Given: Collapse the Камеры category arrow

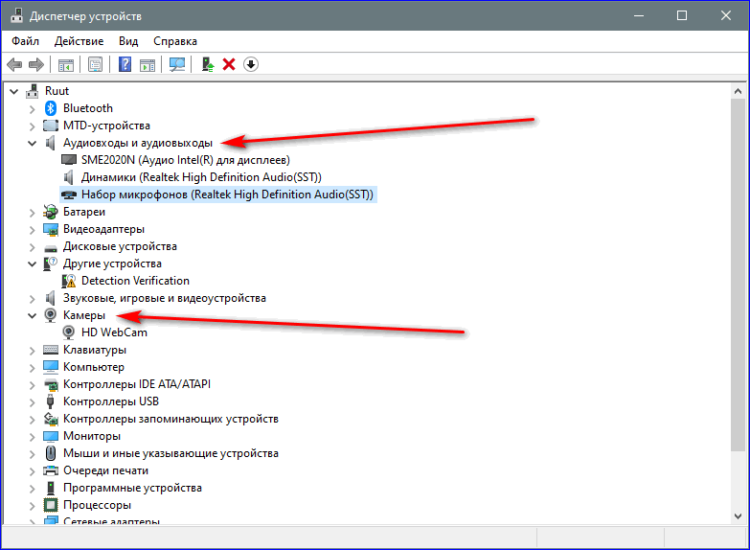Looking at the screenshot, I should (34, 315).
